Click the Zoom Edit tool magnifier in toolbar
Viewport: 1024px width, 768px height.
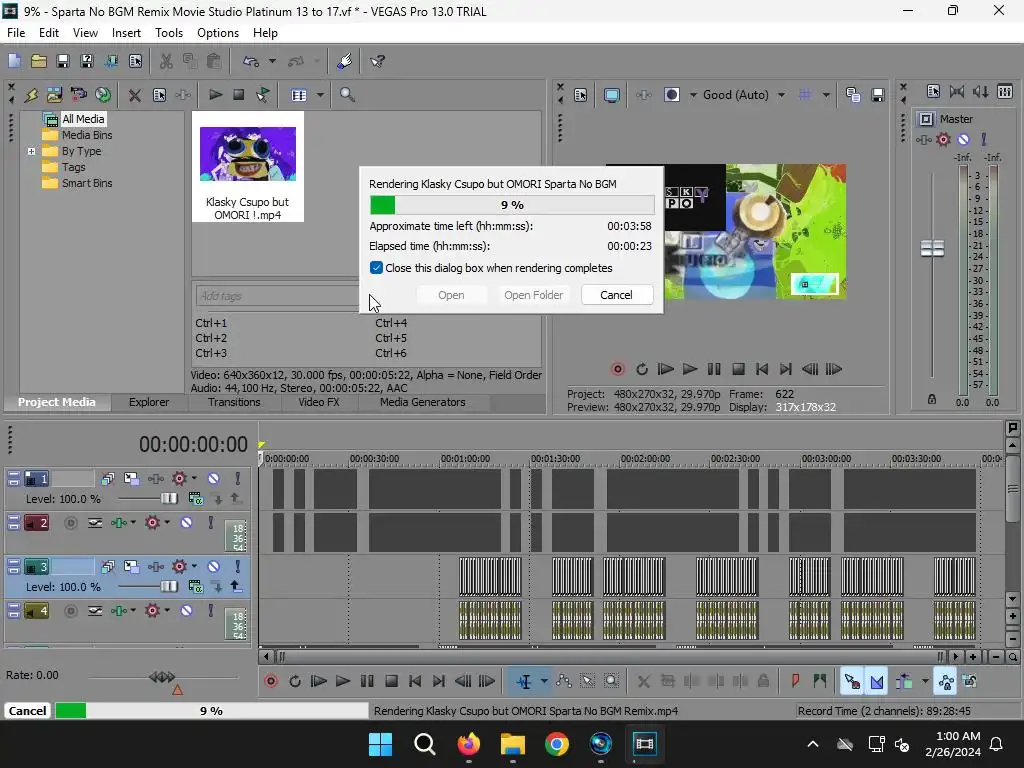(611, 681)
